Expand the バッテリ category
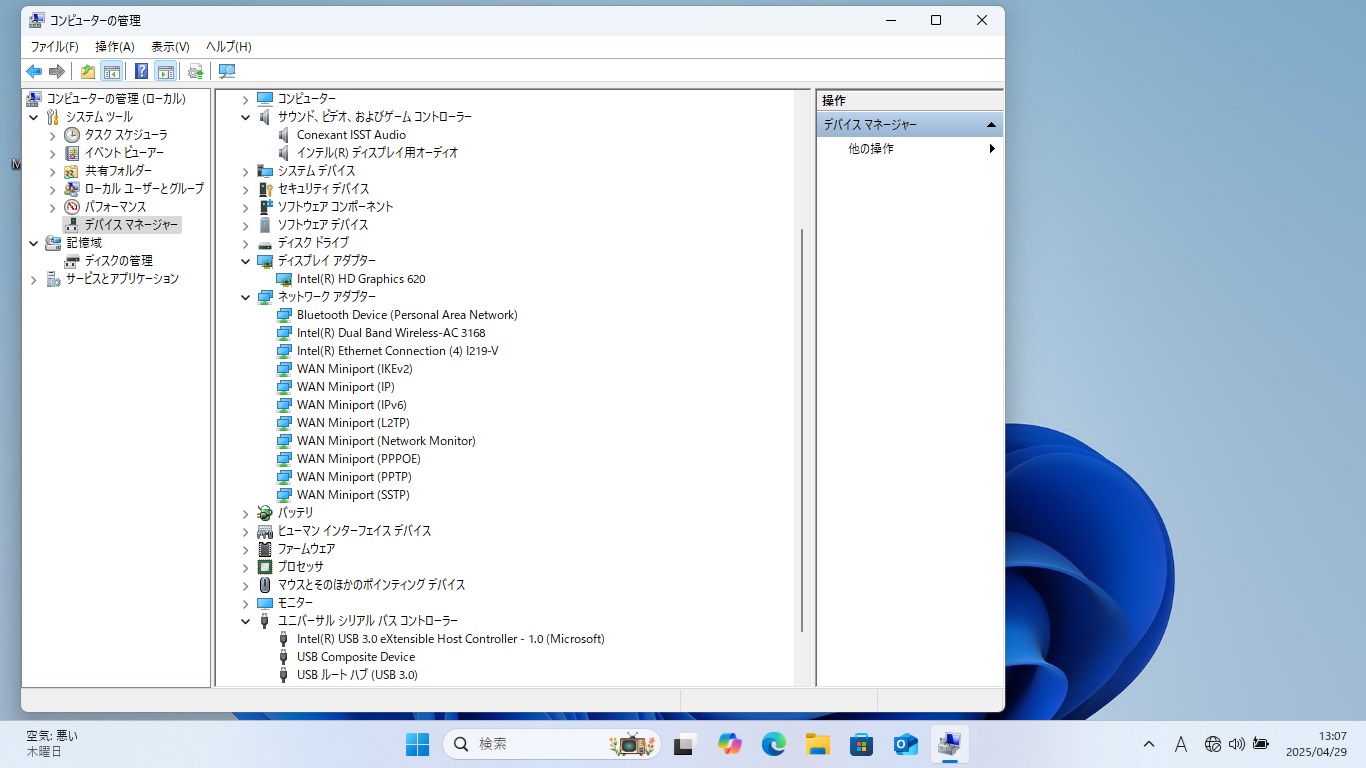1366x768 pixels. pos(246,513)
